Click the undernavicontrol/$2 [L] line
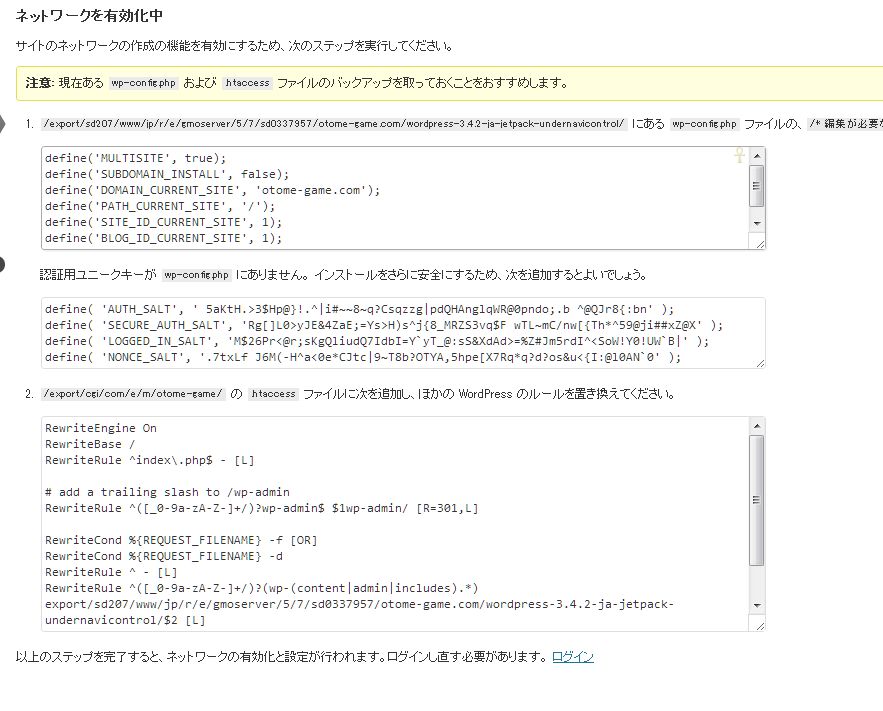883x711 pixels. click(x=125, y=620)
